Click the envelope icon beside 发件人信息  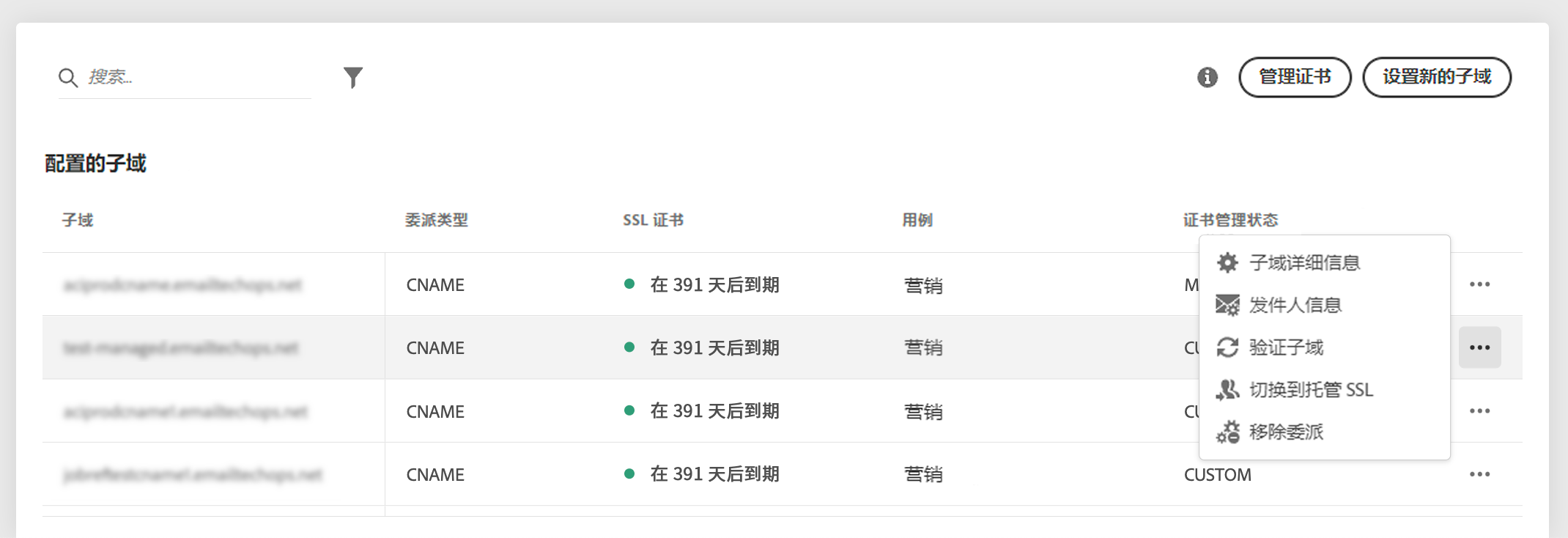(x=1227, y=305)
